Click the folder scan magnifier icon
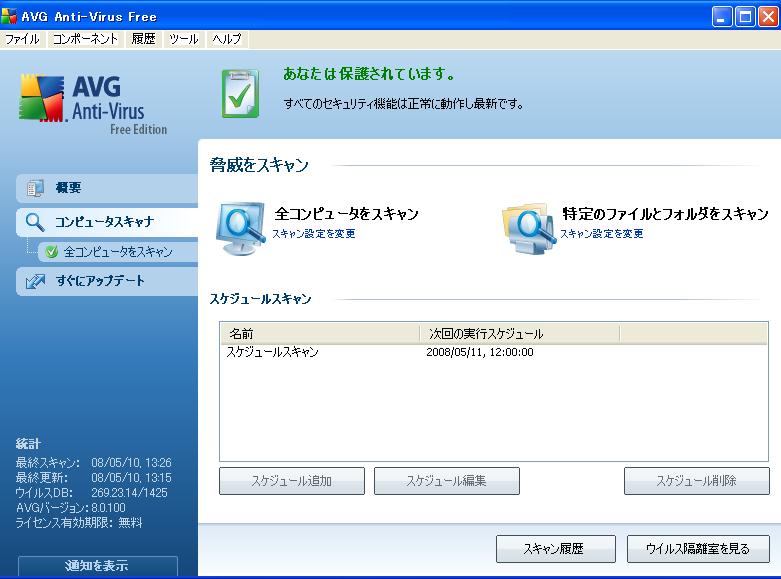Image resolution: width=781 pixels, height=579 pixels. tap(528, 228)
